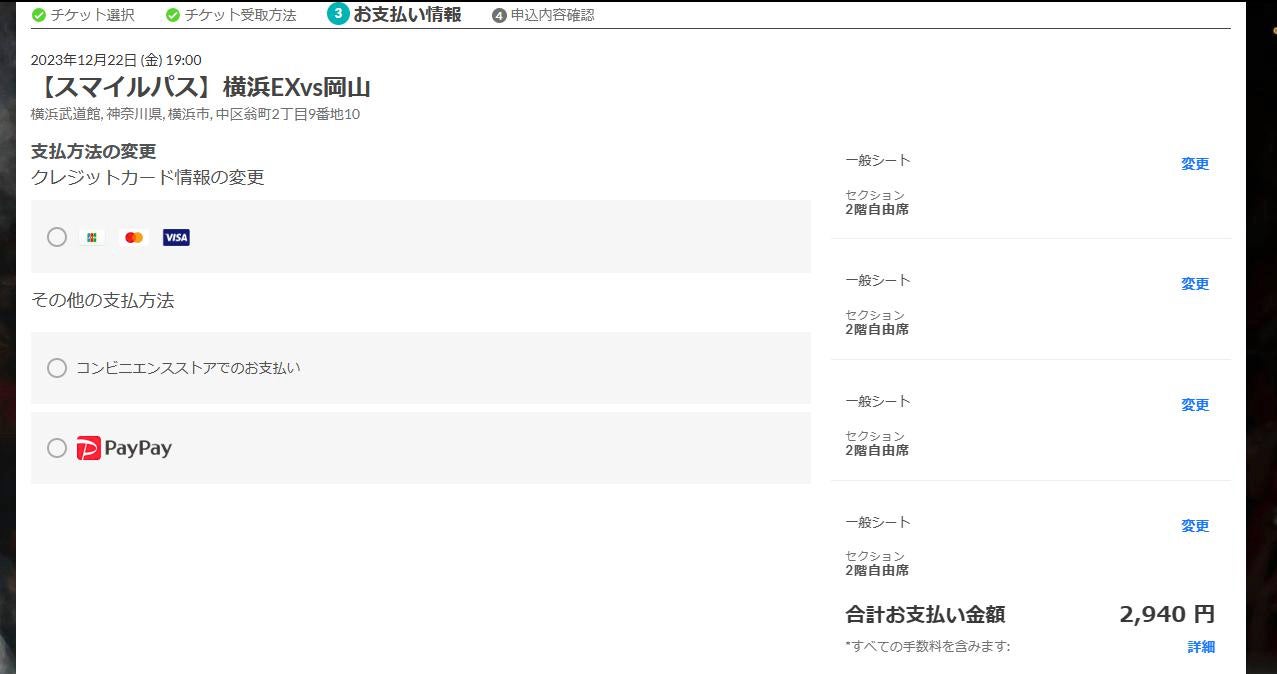
Task: Click the Mastercard logo
Action: tap(134, 237)
